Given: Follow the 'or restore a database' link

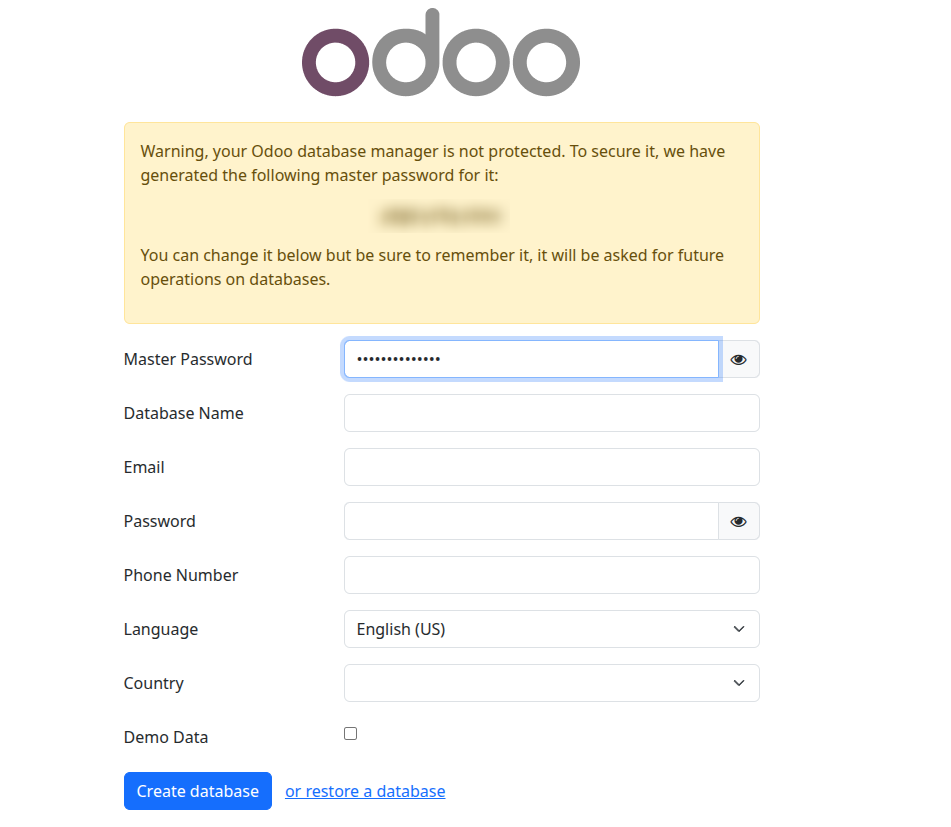Looking at the screenshot, I should (x=365, y=791).
